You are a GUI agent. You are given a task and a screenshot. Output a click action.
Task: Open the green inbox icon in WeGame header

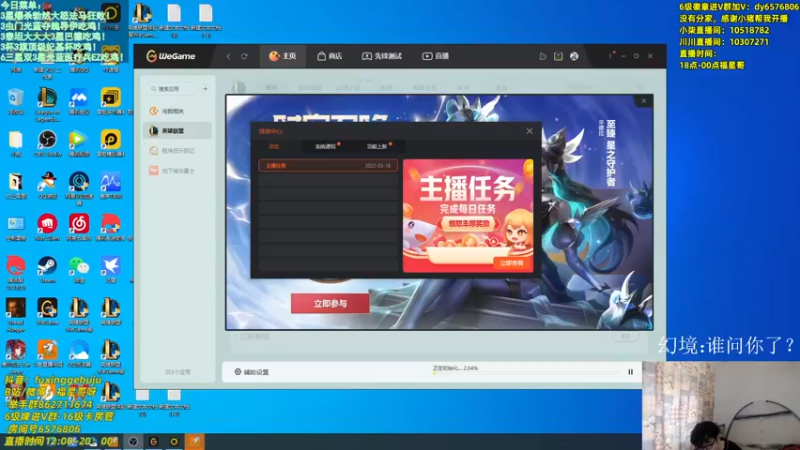pos(558,56)
